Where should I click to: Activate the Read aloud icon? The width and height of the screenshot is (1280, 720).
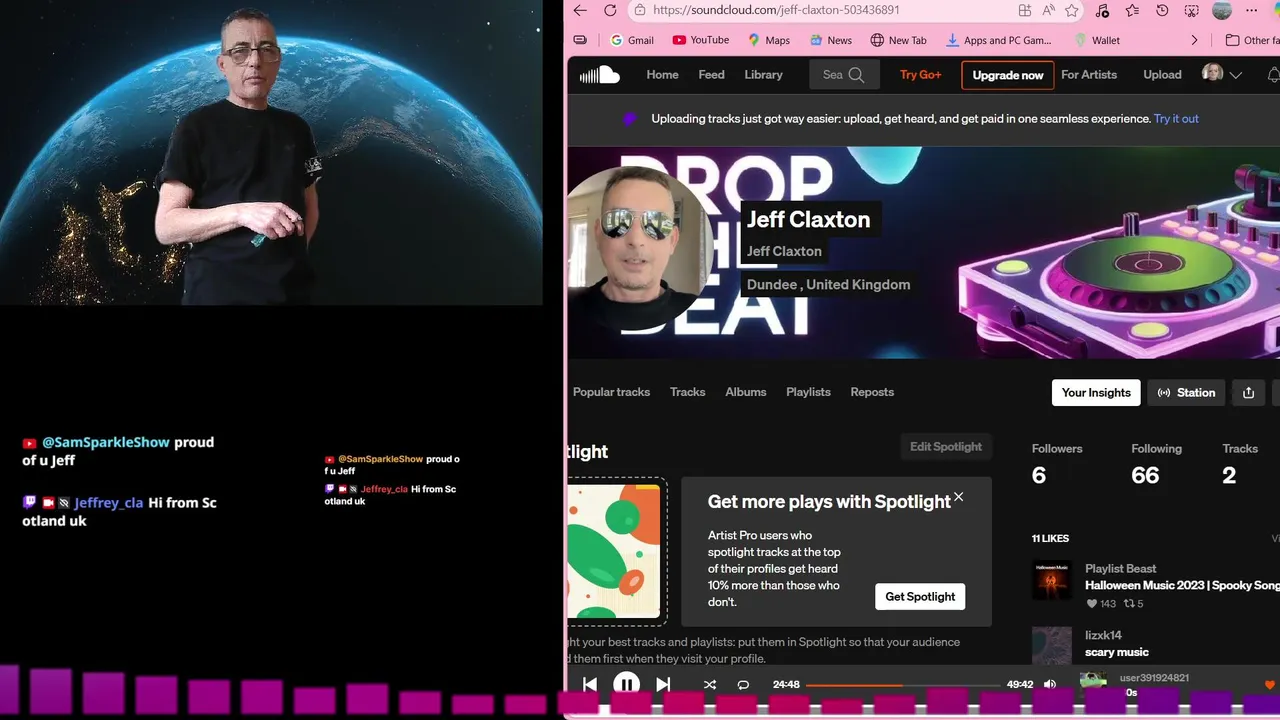1048,10
